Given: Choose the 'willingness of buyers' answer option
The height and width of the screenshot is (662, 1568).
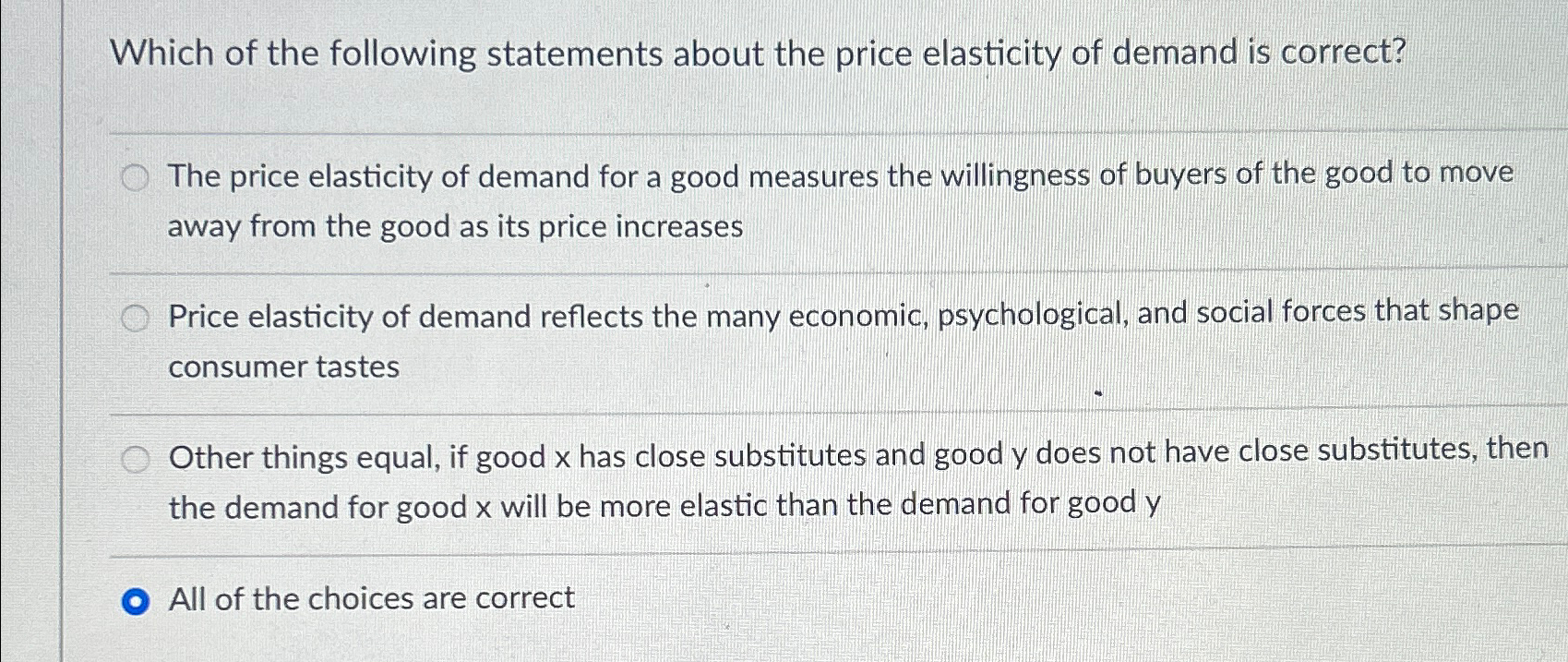Looking at the screenshot, I should click(135, 177).
